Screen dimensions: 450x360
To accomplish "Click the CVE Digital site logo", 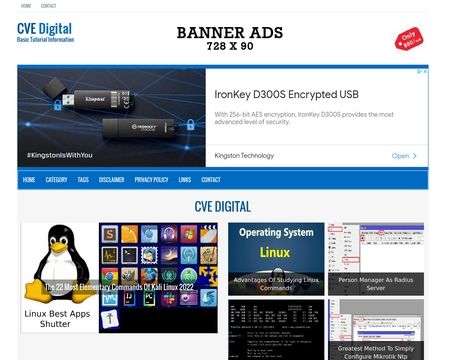I will (x=44, y=29).
